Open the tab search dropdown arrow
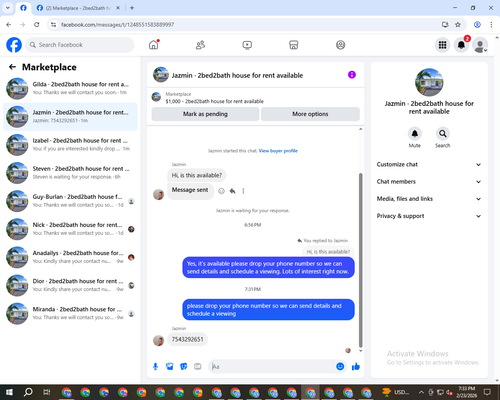Image resolution: width=500 pixels, height=400 pixels. [8, 8]
